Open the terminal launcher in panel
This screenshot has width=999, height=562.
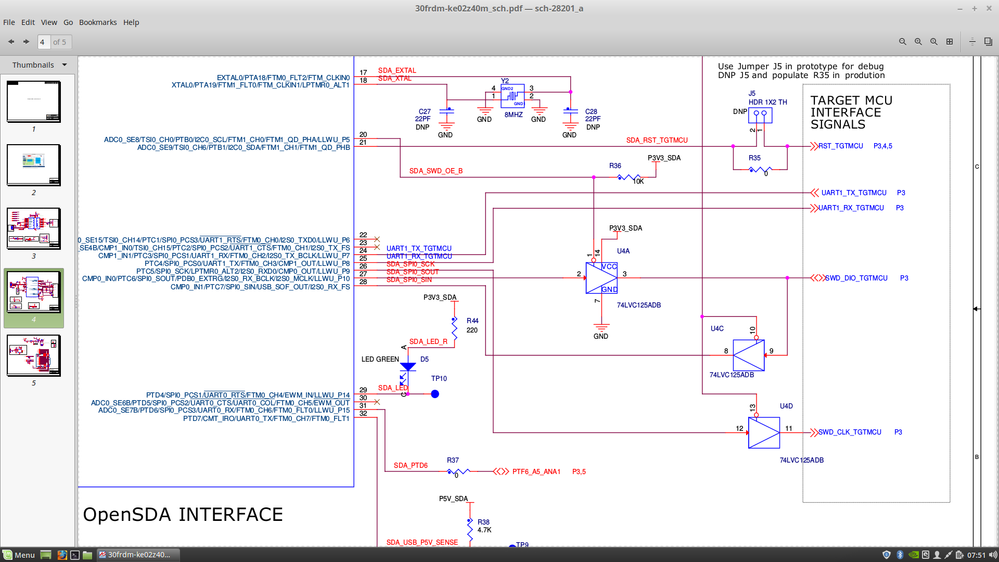(x=75, y=555)
